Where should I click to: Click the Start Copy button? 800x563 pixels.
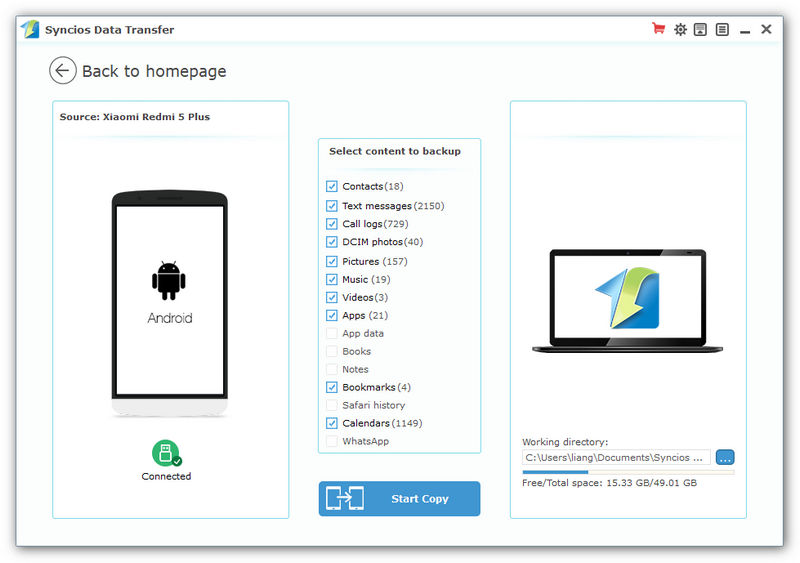(399, 499)
